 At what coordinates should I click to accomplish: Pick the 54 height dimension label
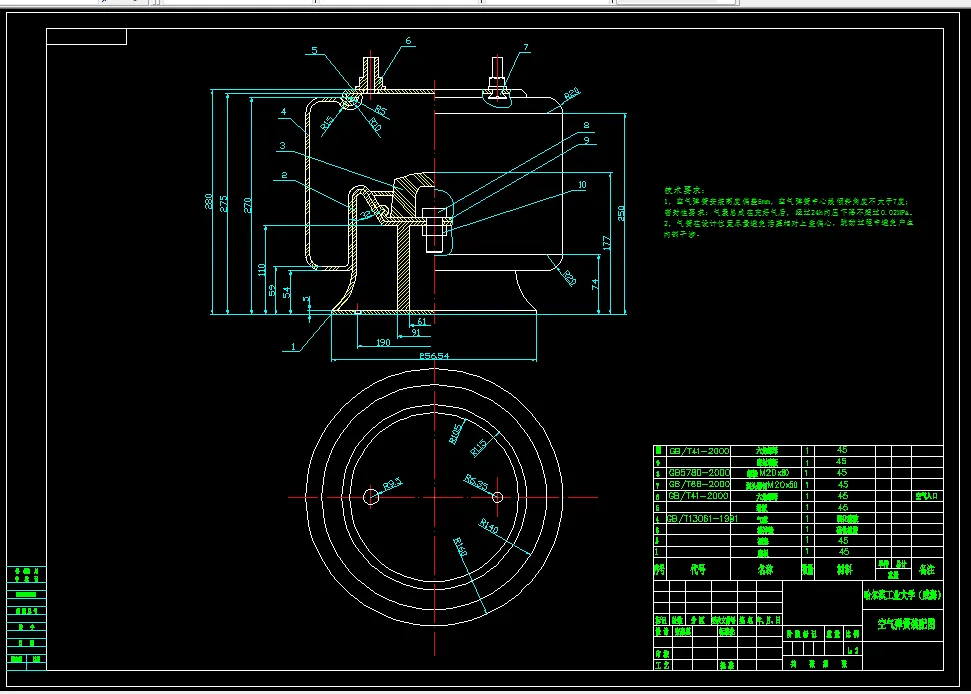286,292
